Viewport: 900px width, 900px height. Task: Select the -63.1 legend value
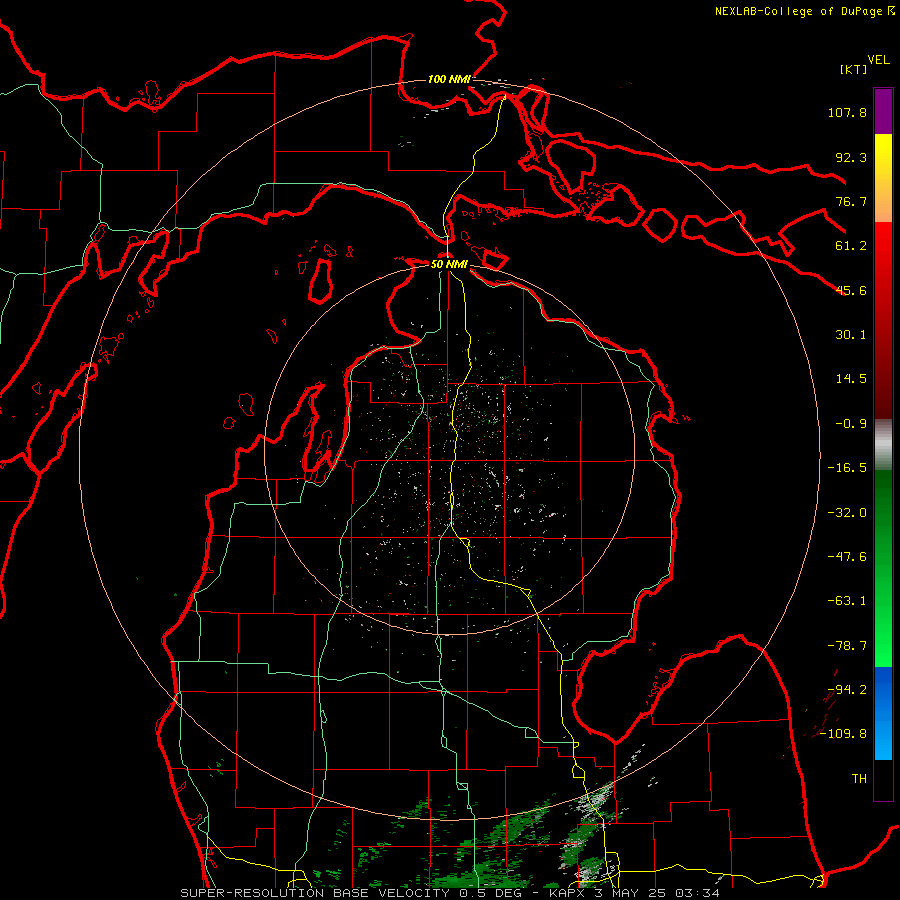point(847,601)
